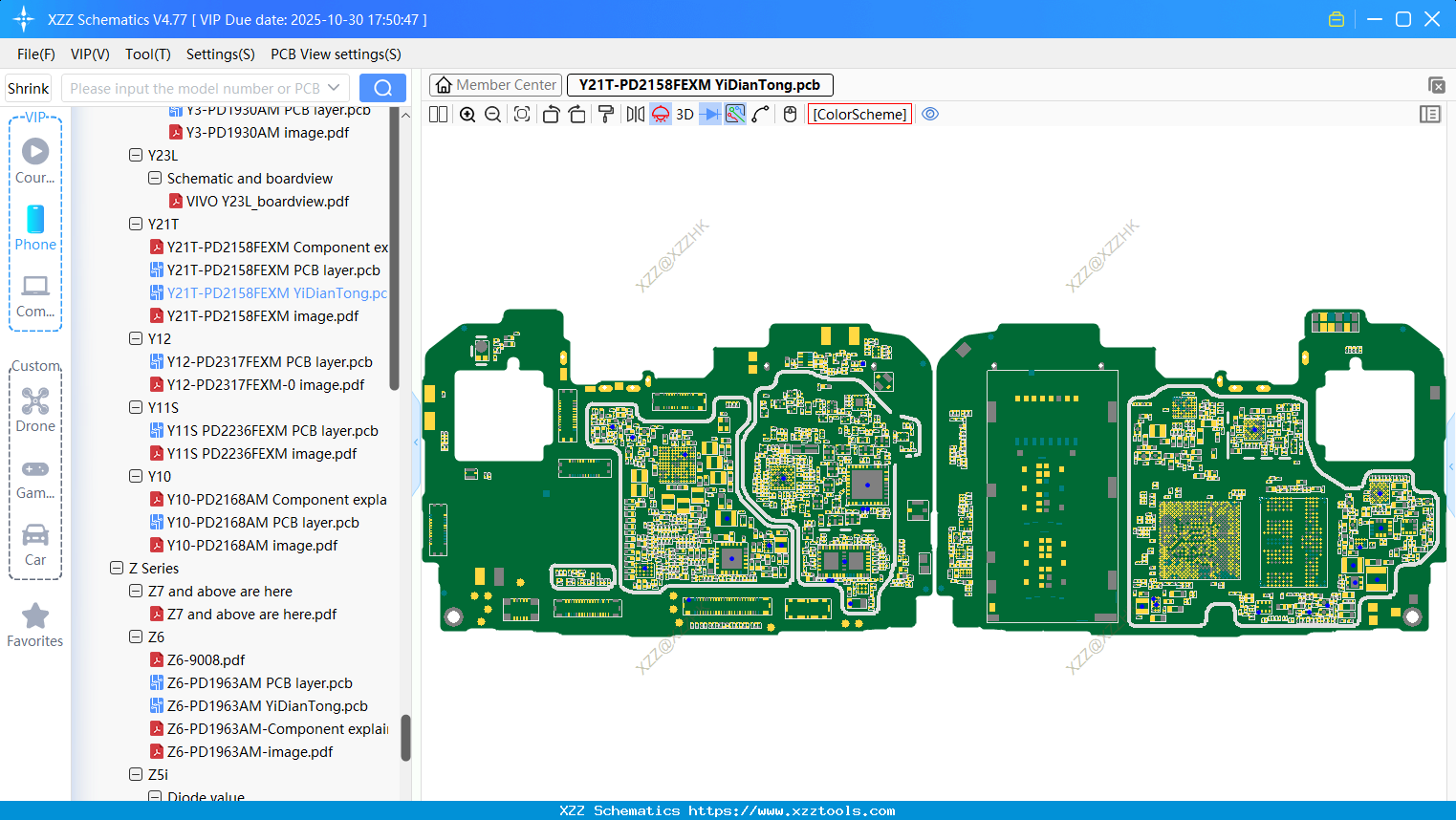Open the Settings(S) menu

pos(220,54)
